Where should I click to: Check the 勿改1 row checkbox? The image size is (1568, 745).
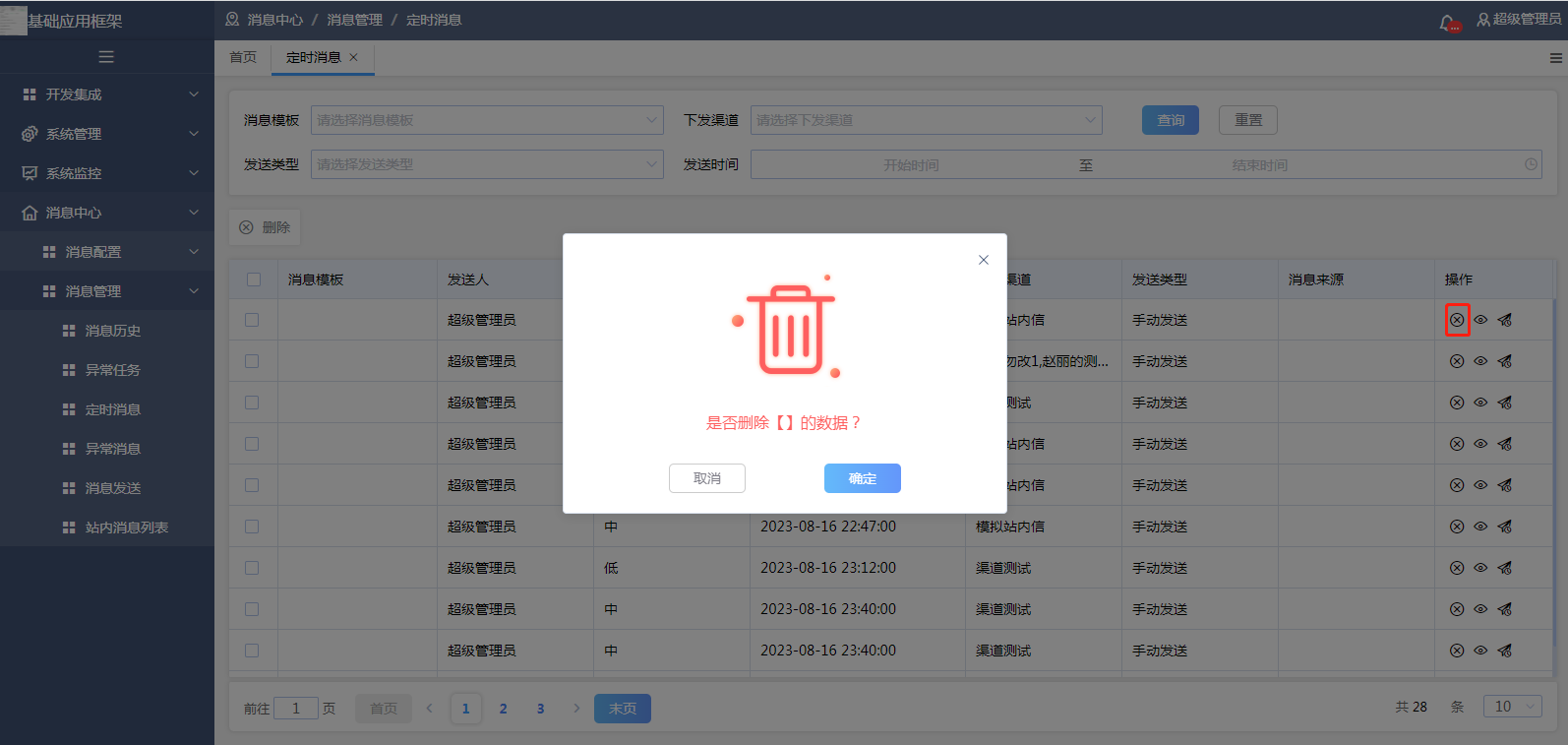(252, 361)
